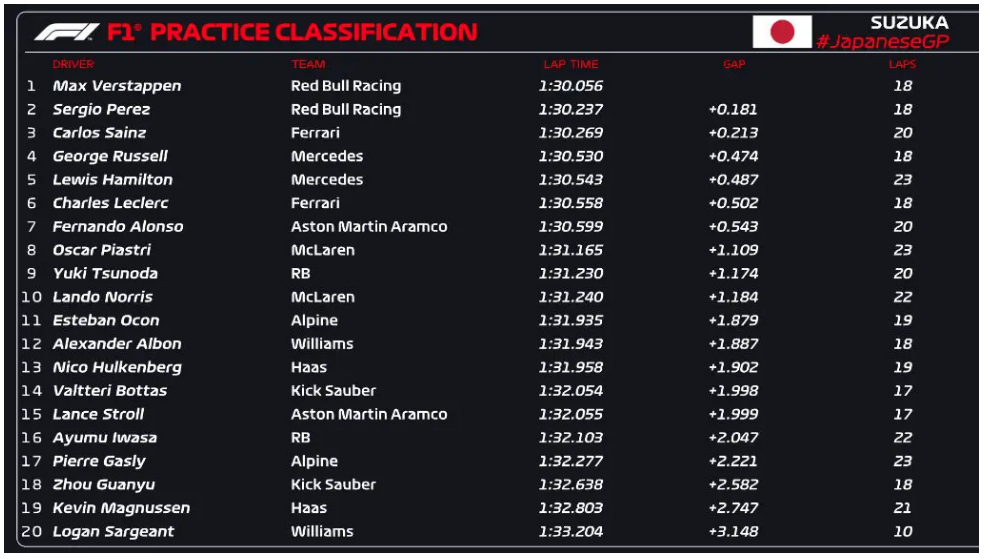The height and width of the screenshot is (559, 986).
Task: Click Lando Norris gap +1.184
Action: pos(733,297)
